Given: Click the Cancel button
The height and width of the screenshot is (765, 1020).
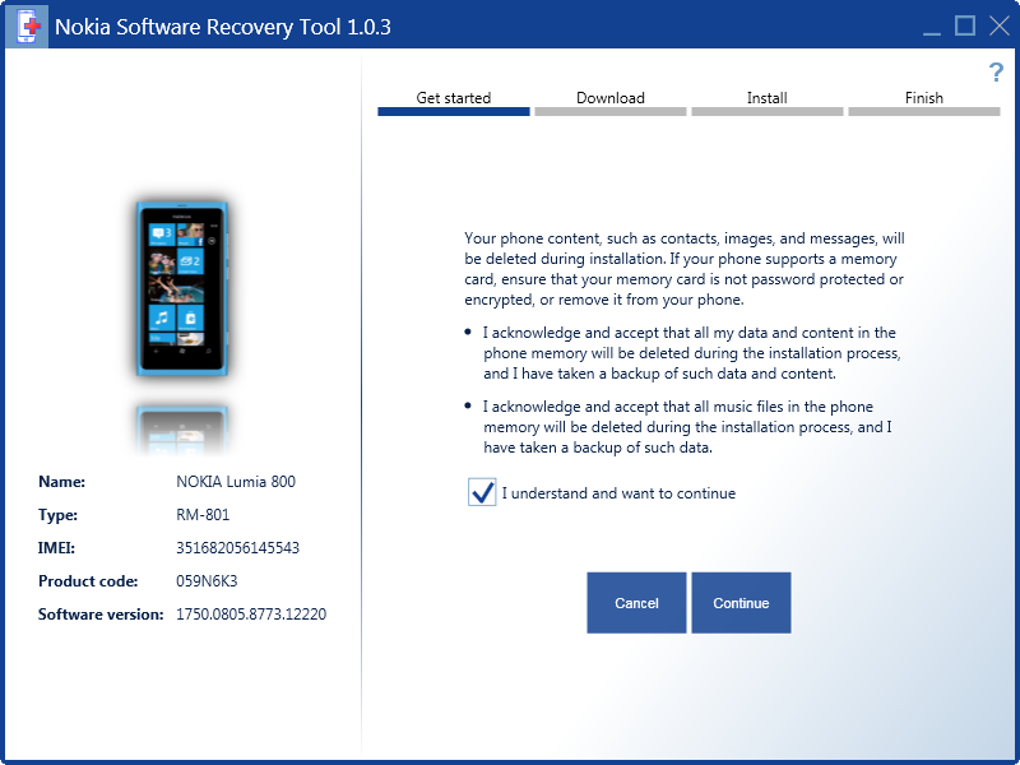Looking at the screenshot, I should tap(636, 603).
